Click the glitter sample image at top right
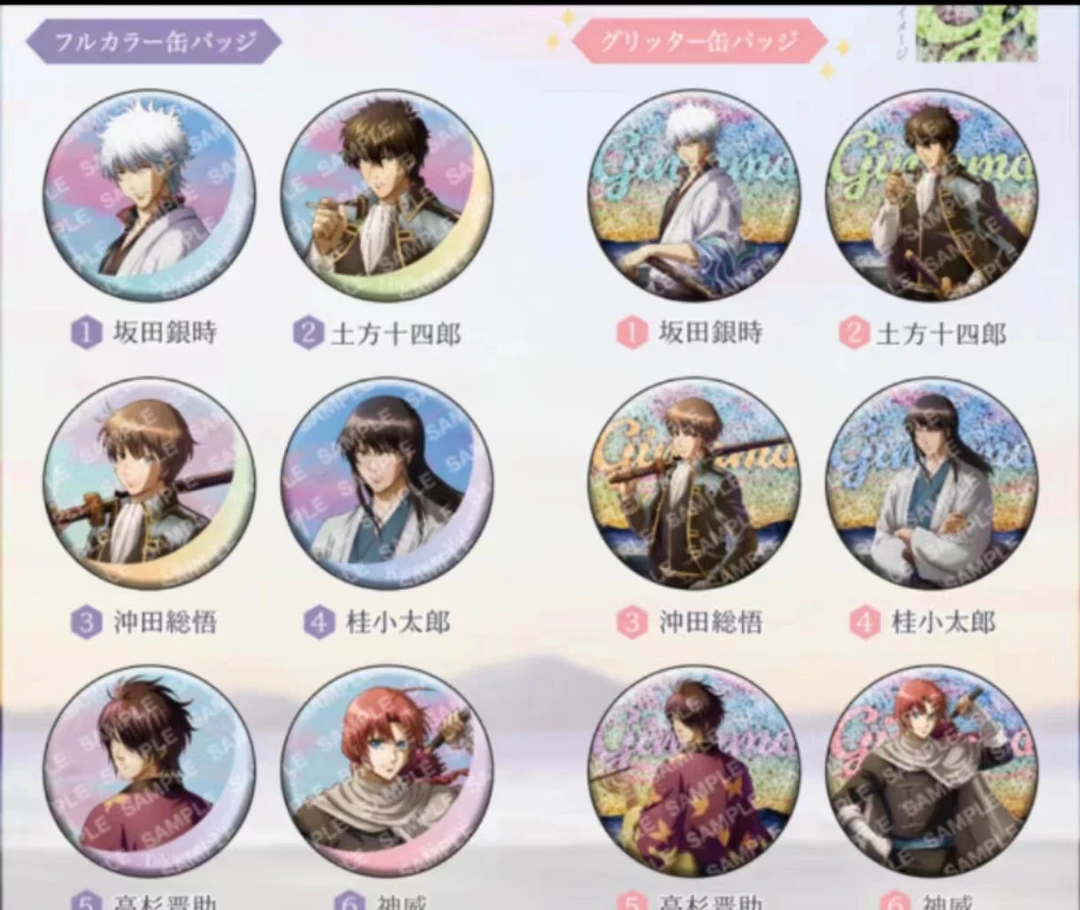 [x=977, y=32]
